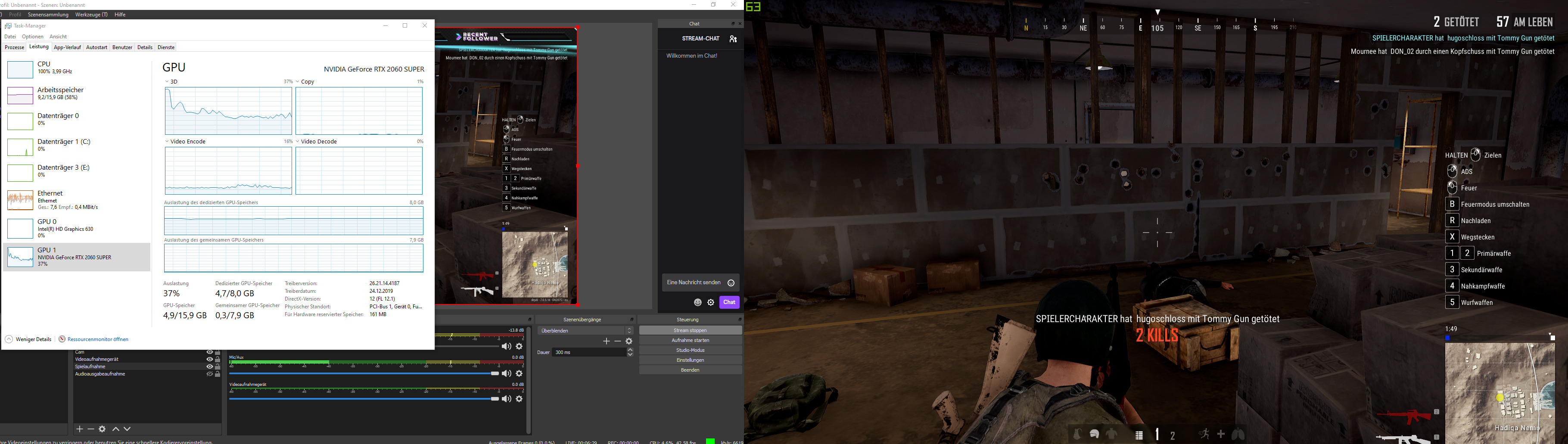Open the 3D graph engine dropdown
The width and height of the screenshot is (1568, 444).
[x=168, y=81]
